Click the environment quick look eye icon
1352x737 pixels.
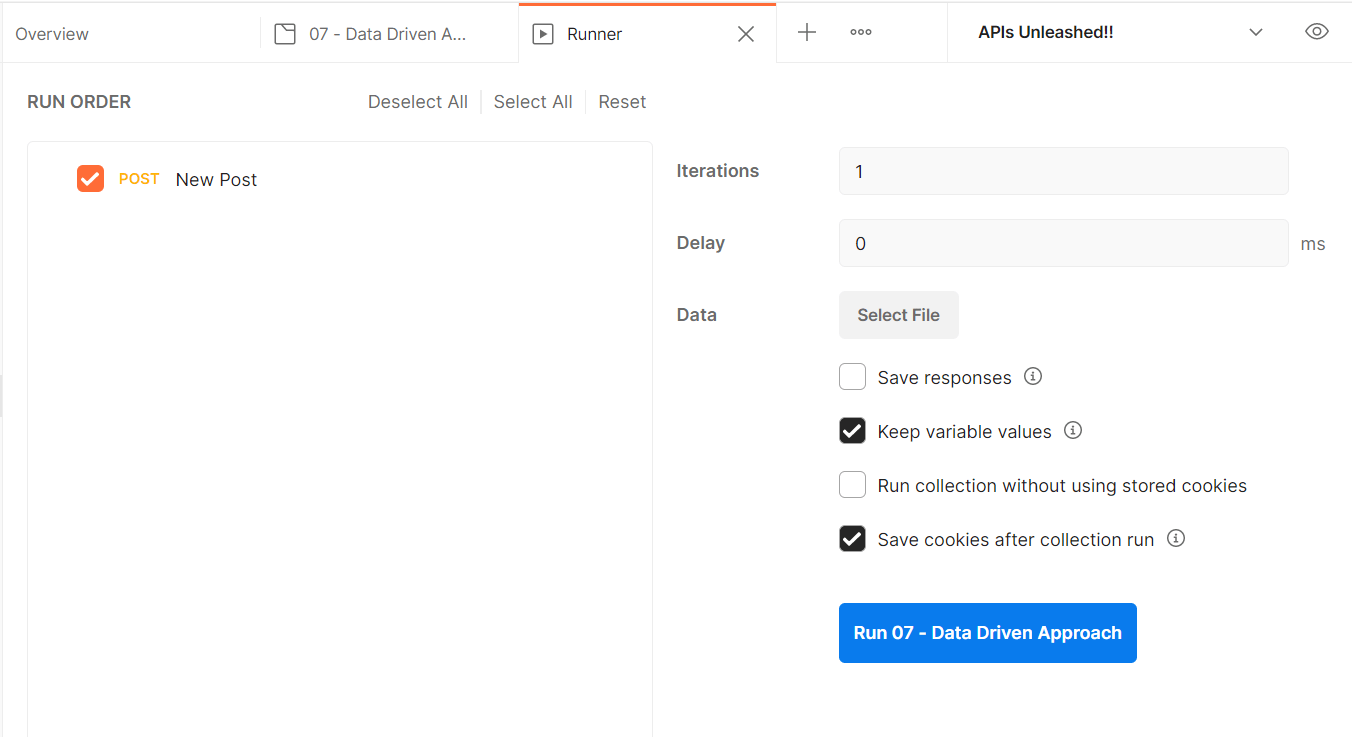[1317, 32]
